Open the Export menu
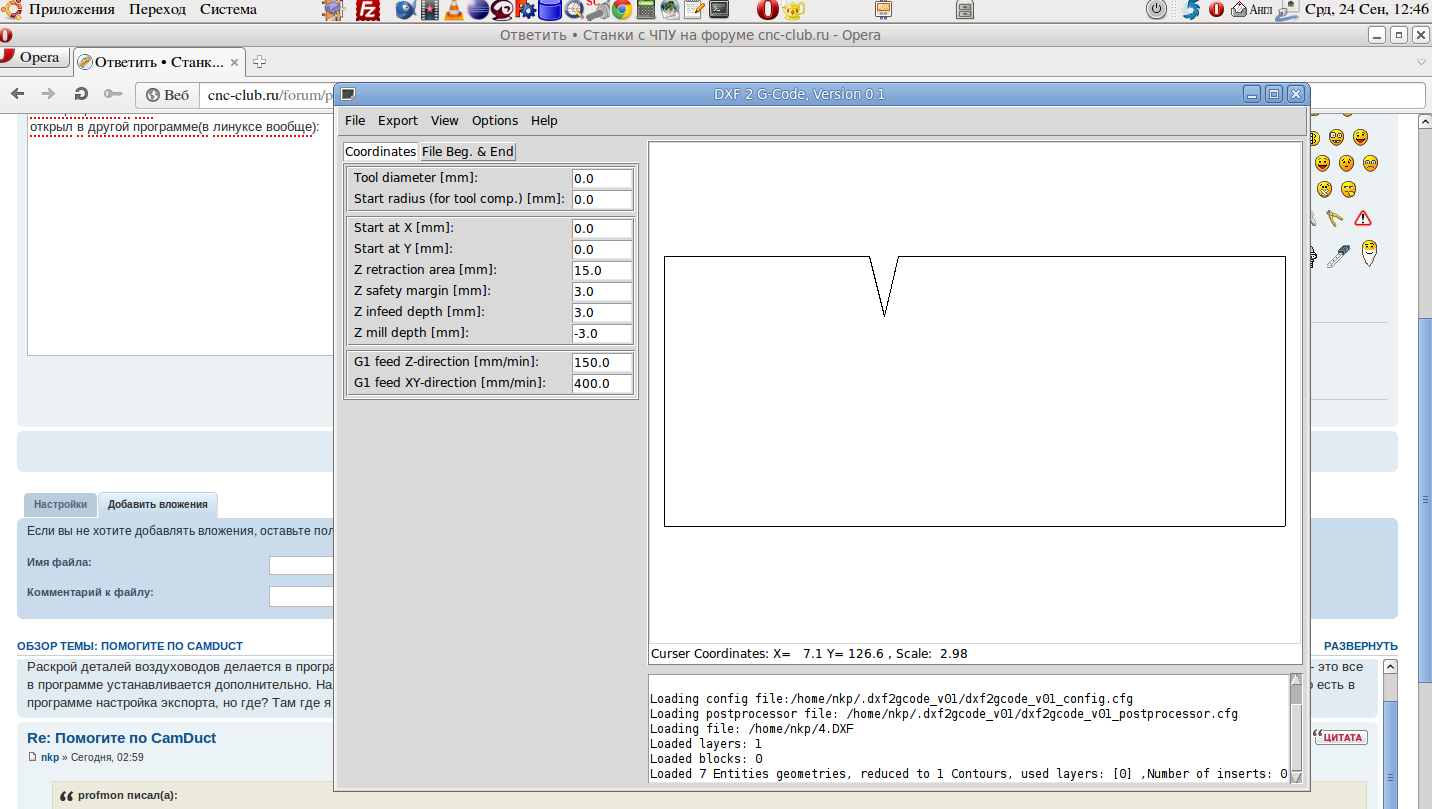Image resolution: width=1432 pixels, height=809 pixels. [397, 121]
